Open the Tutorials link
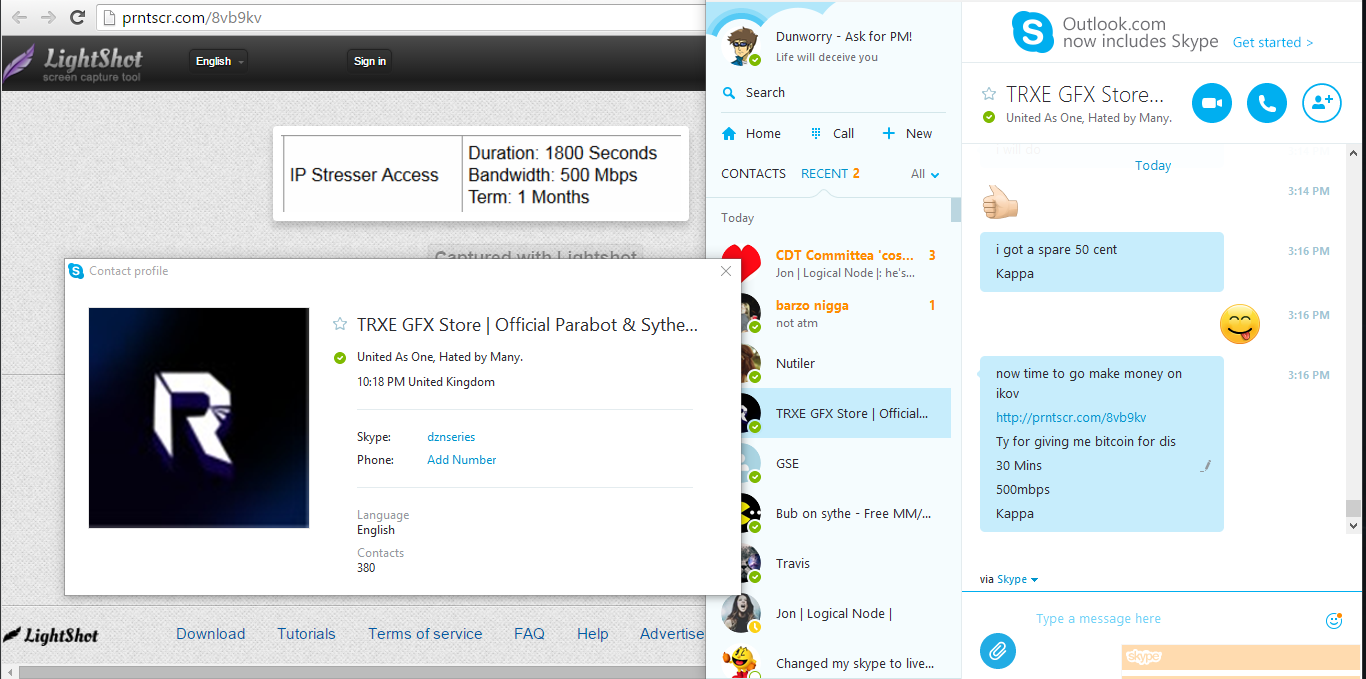 [306, 634]
